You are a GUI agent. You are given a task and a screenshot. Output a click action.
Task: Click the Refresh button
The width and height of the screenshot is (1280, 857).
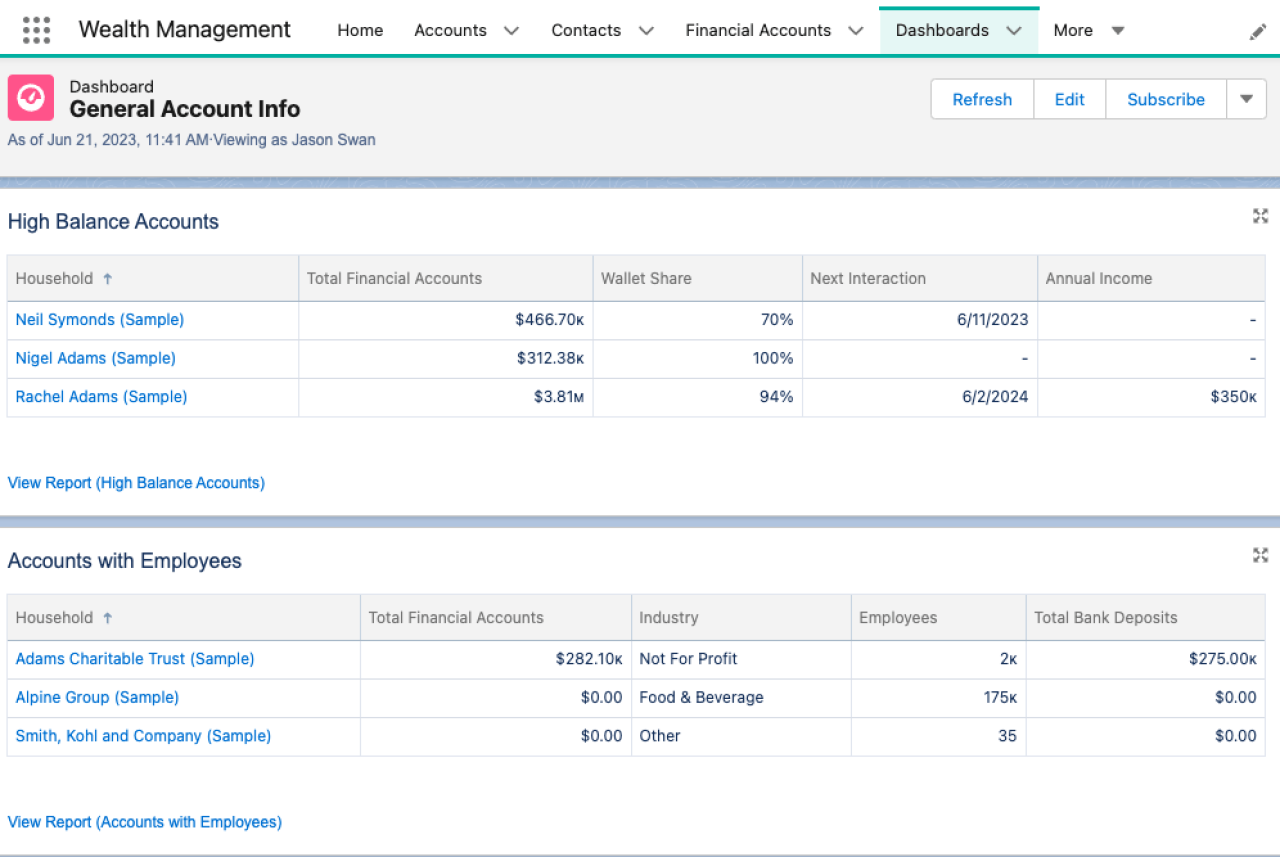[982, 99]
